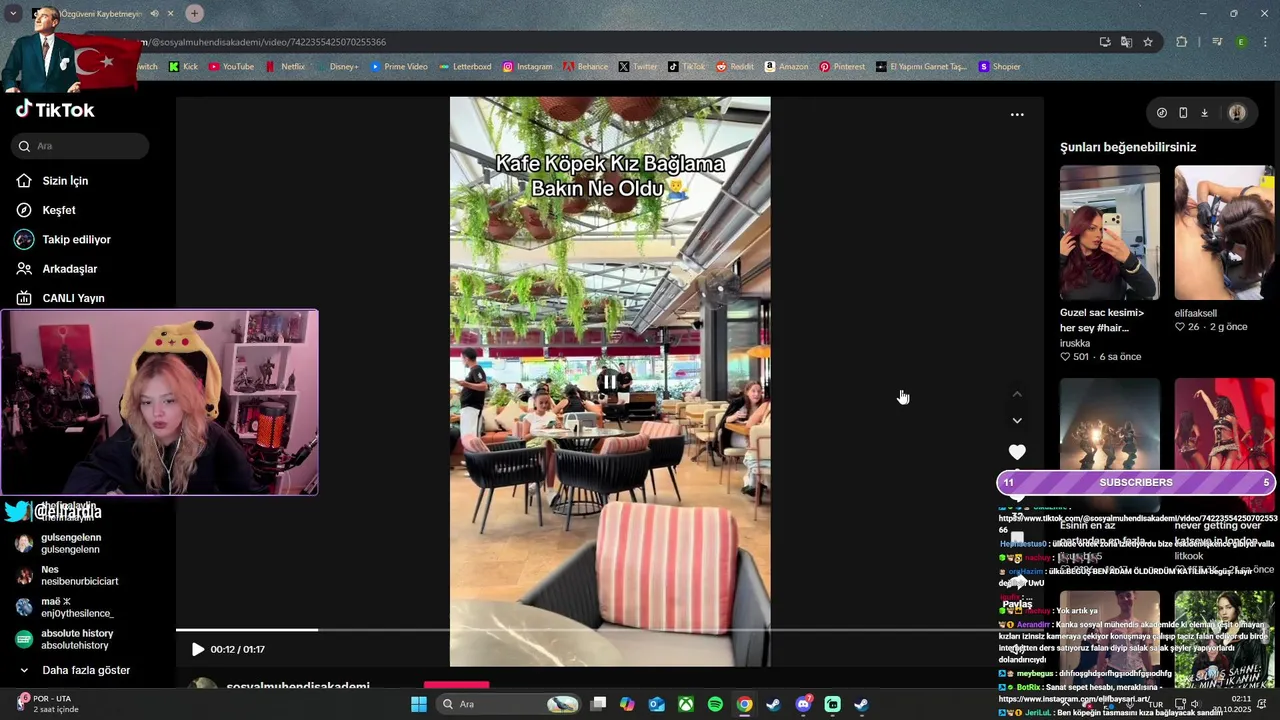Open Takip ediliyor feed
Screen dimensions: 1280x720
[x=77, y=240]
